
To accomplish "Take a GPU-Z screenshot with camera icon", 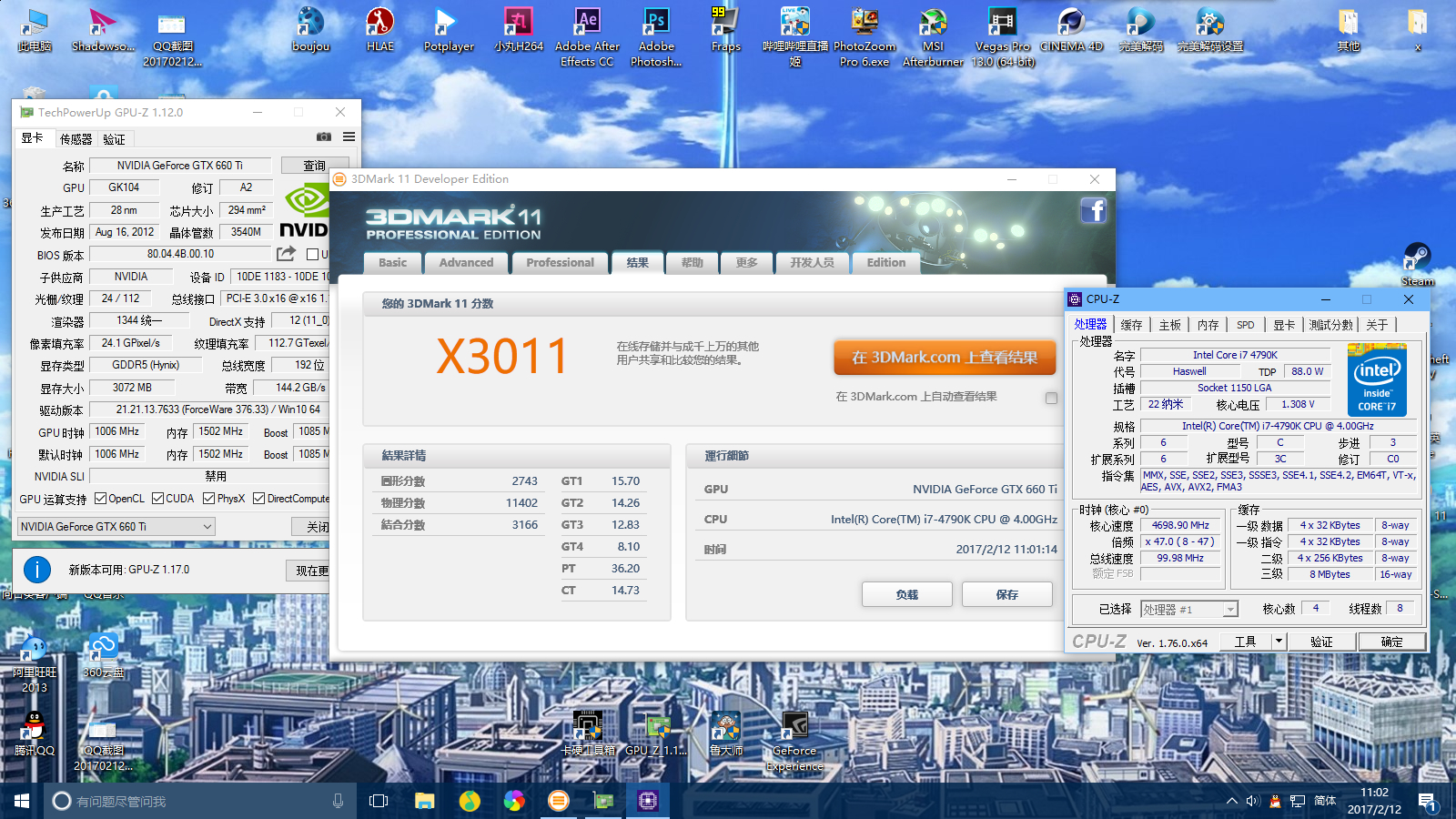I will click(323, 136).
